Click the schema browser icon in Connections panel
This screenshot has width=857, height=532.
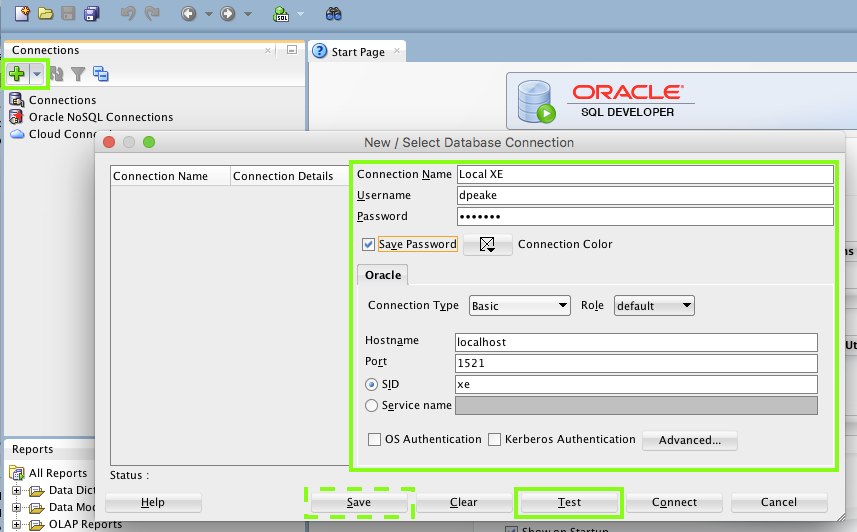pyautogui.click(x=101, y=73)
